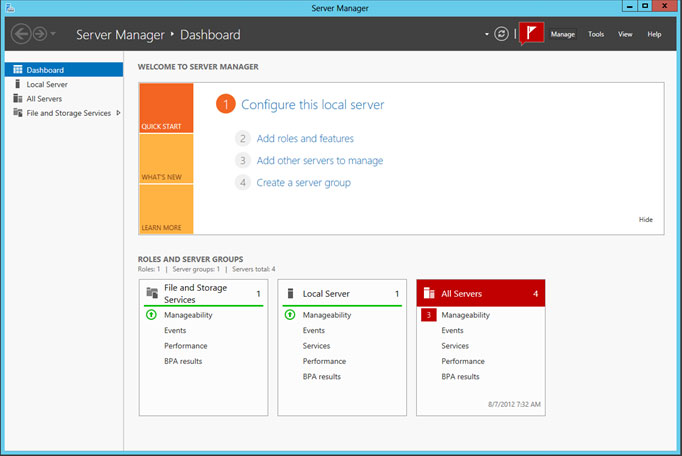Expand File and Storage Services sidebar arrow

click(x=118, y=113)
